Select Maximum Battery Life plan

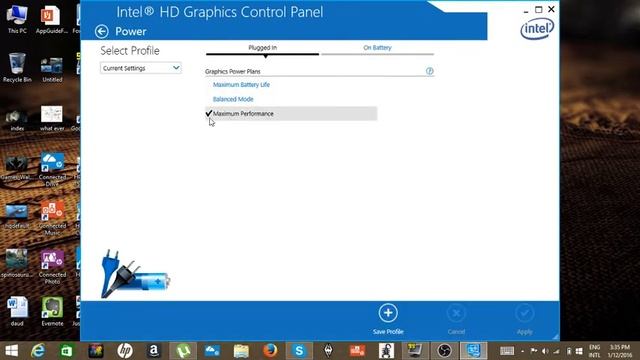click(x=241, y=84)
